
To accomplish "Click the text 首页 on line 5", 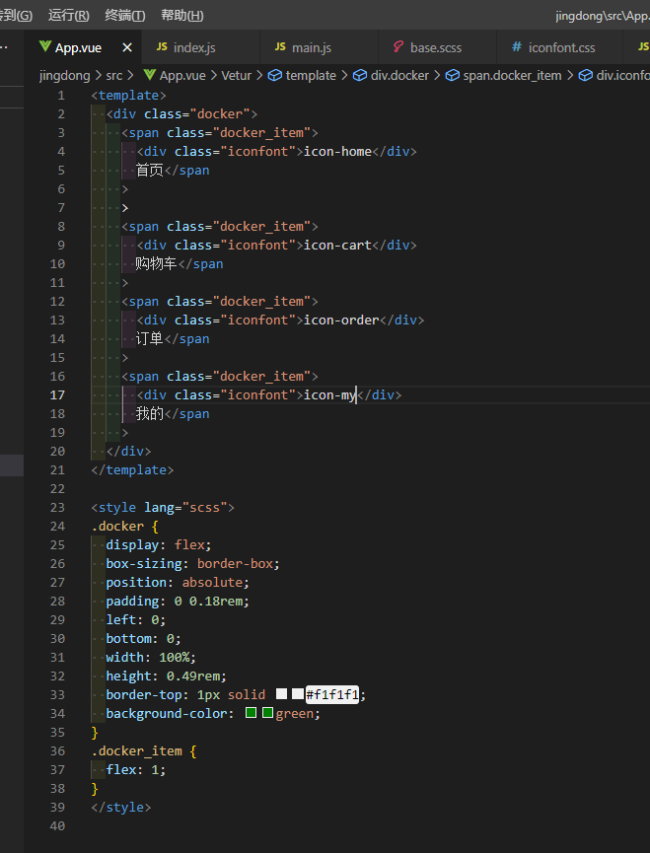I will [x=150, y=170].
